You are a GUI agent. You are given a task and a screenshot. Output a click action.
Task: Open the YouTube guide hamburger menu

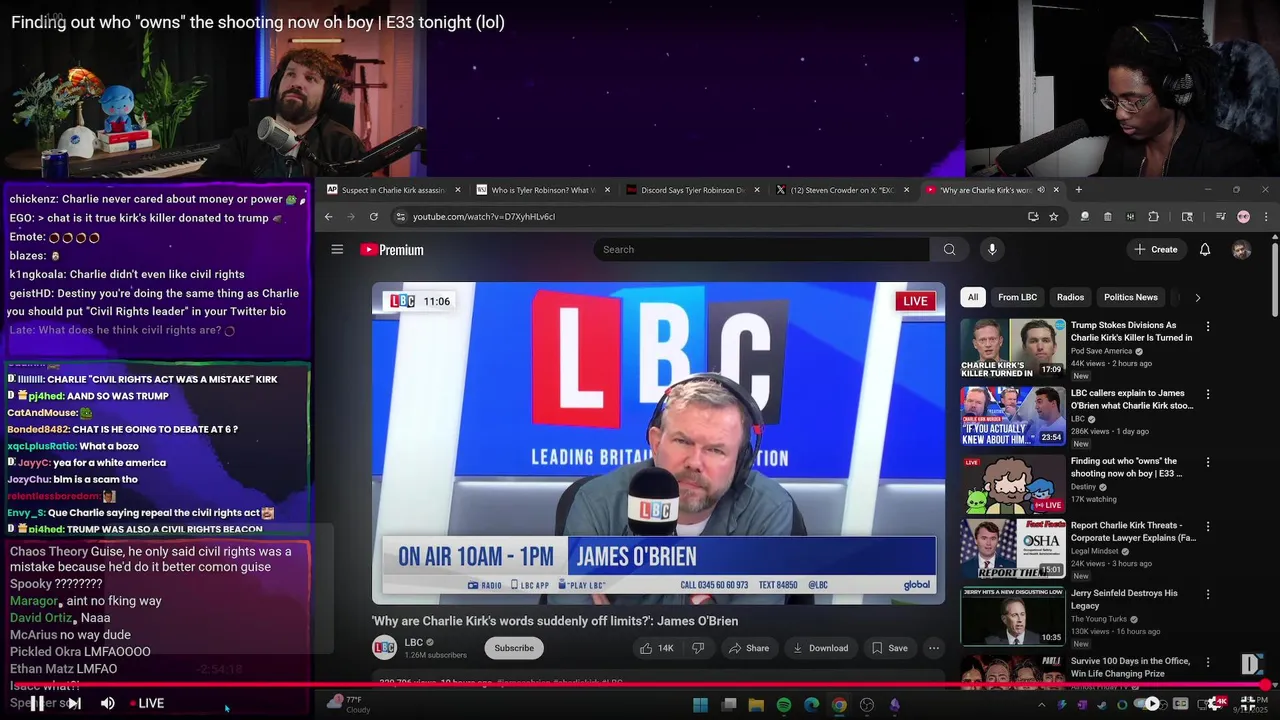click(x=337, y=249)
